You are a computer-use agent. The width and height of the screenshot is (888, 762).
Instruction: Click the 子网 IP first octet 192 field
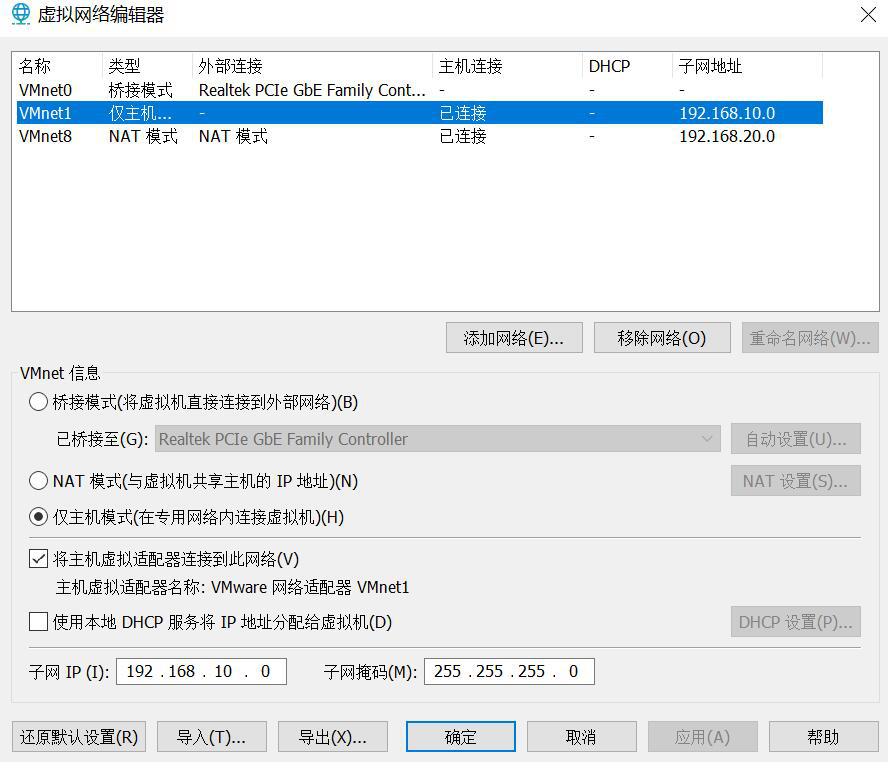pos(139,671)
